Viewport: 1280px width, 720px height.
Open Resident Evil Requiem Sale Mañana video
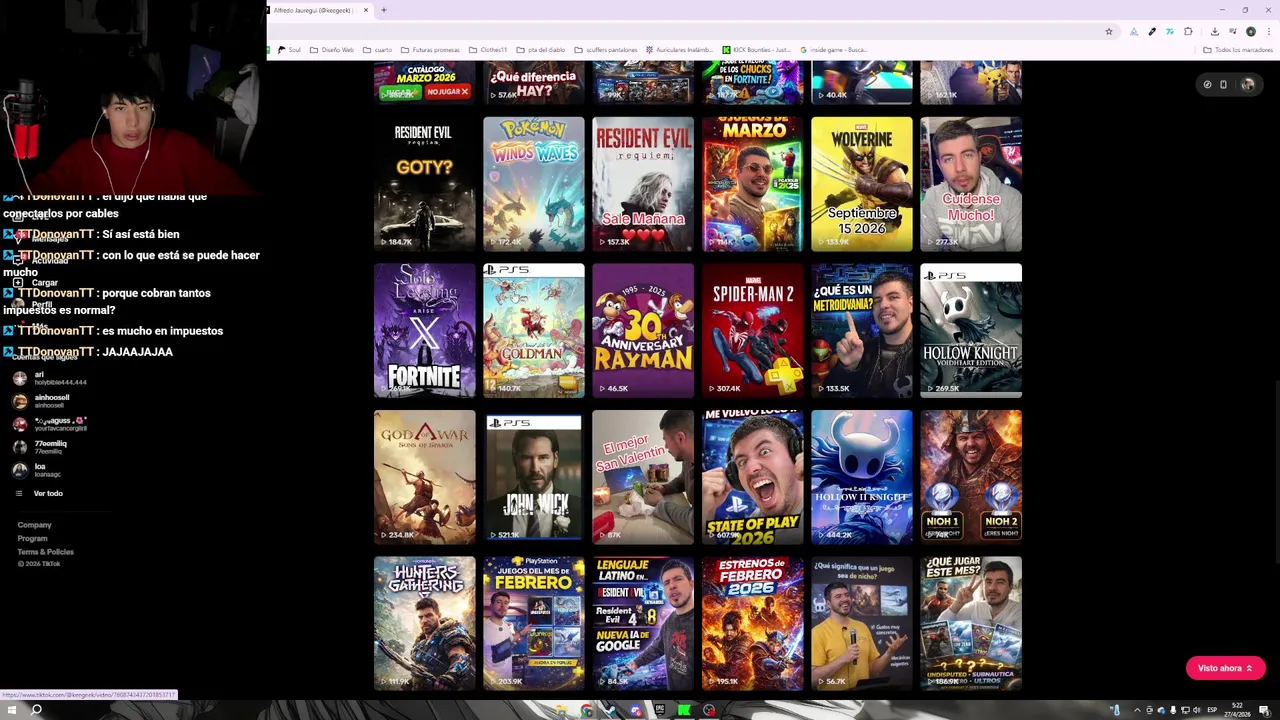coord(643,183)
